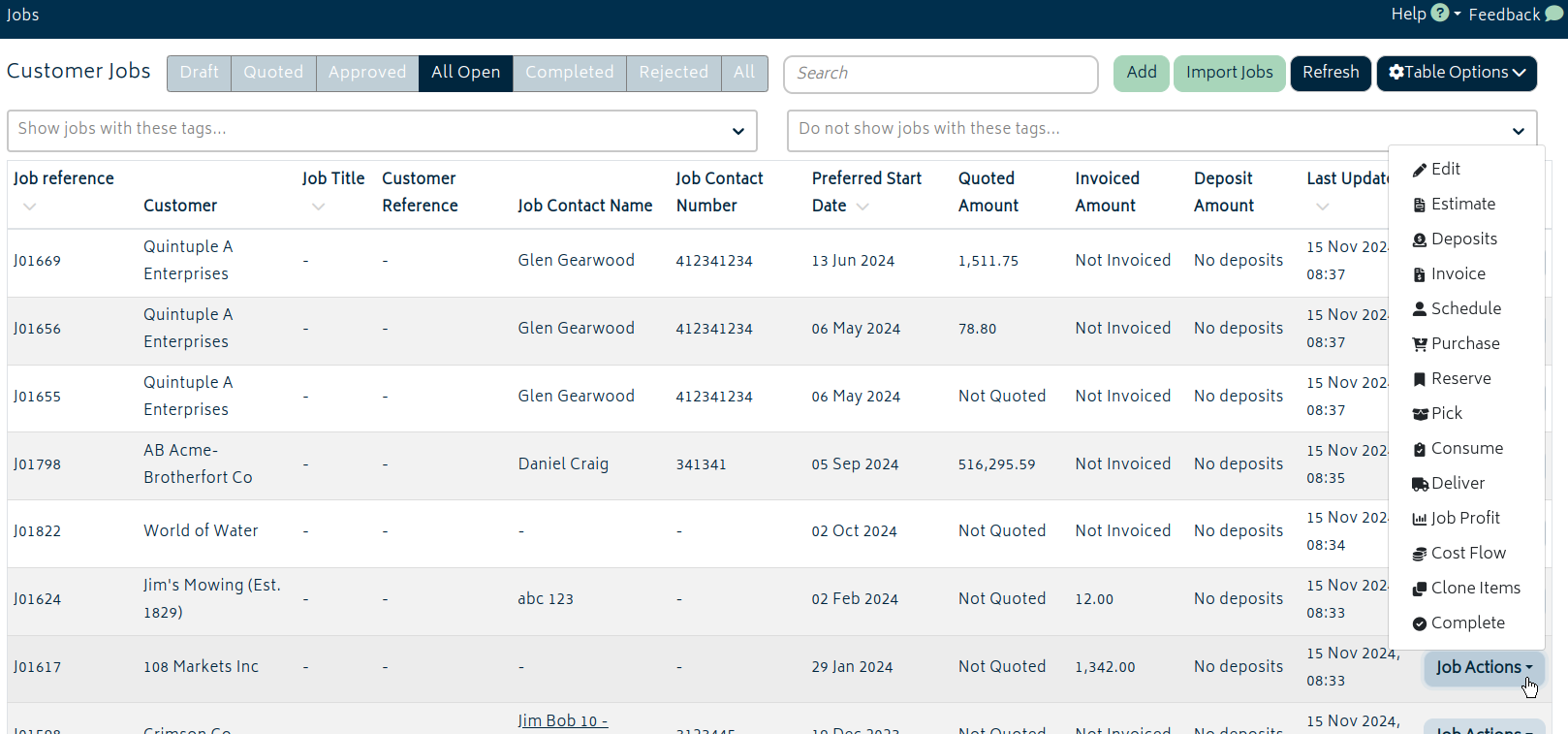Focus the Search input field
The width and height of the screenshot is (1568, 734).
click(941, 74)
